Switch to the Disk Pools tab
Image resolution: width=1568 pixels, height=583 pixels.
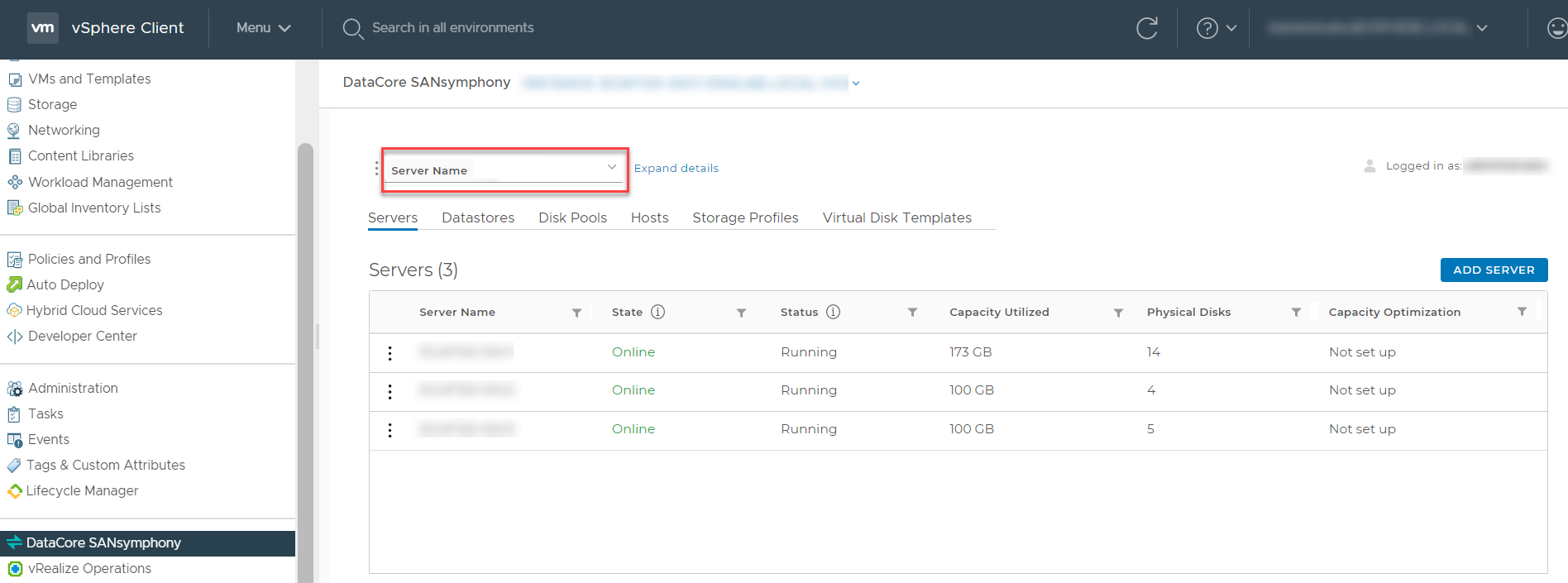tap(572, 217)
